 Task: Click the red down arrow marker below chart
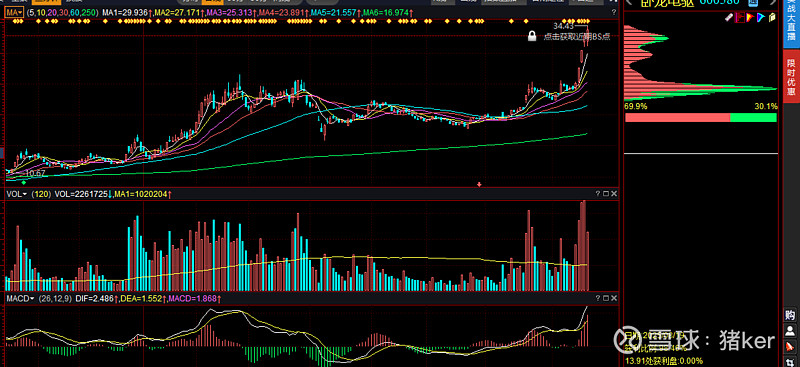click(x=479, y=184)
